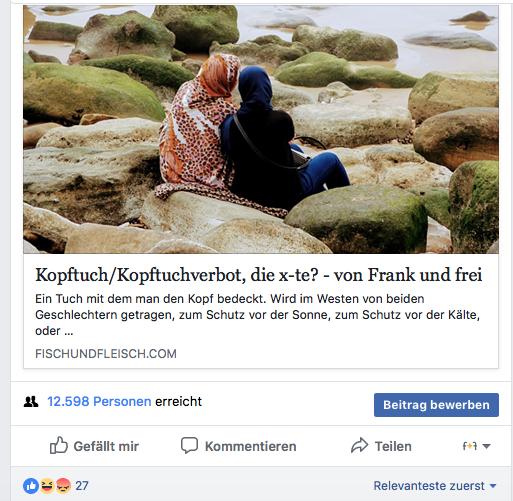This screenshot has width=513, height=501.
Task: Click the speech bubble comment icon
Action: [189, 445]
